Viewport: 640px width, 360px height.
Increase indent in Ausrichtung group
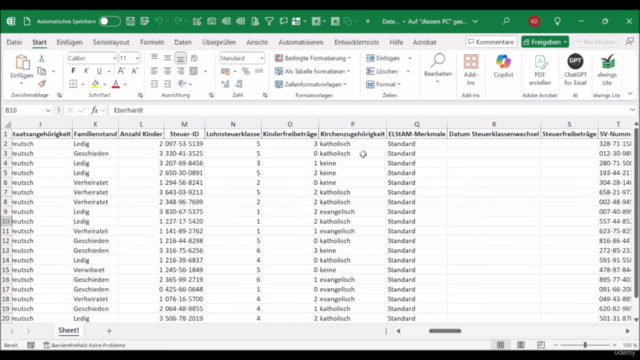pyautogui.click(x=167, y=84)
